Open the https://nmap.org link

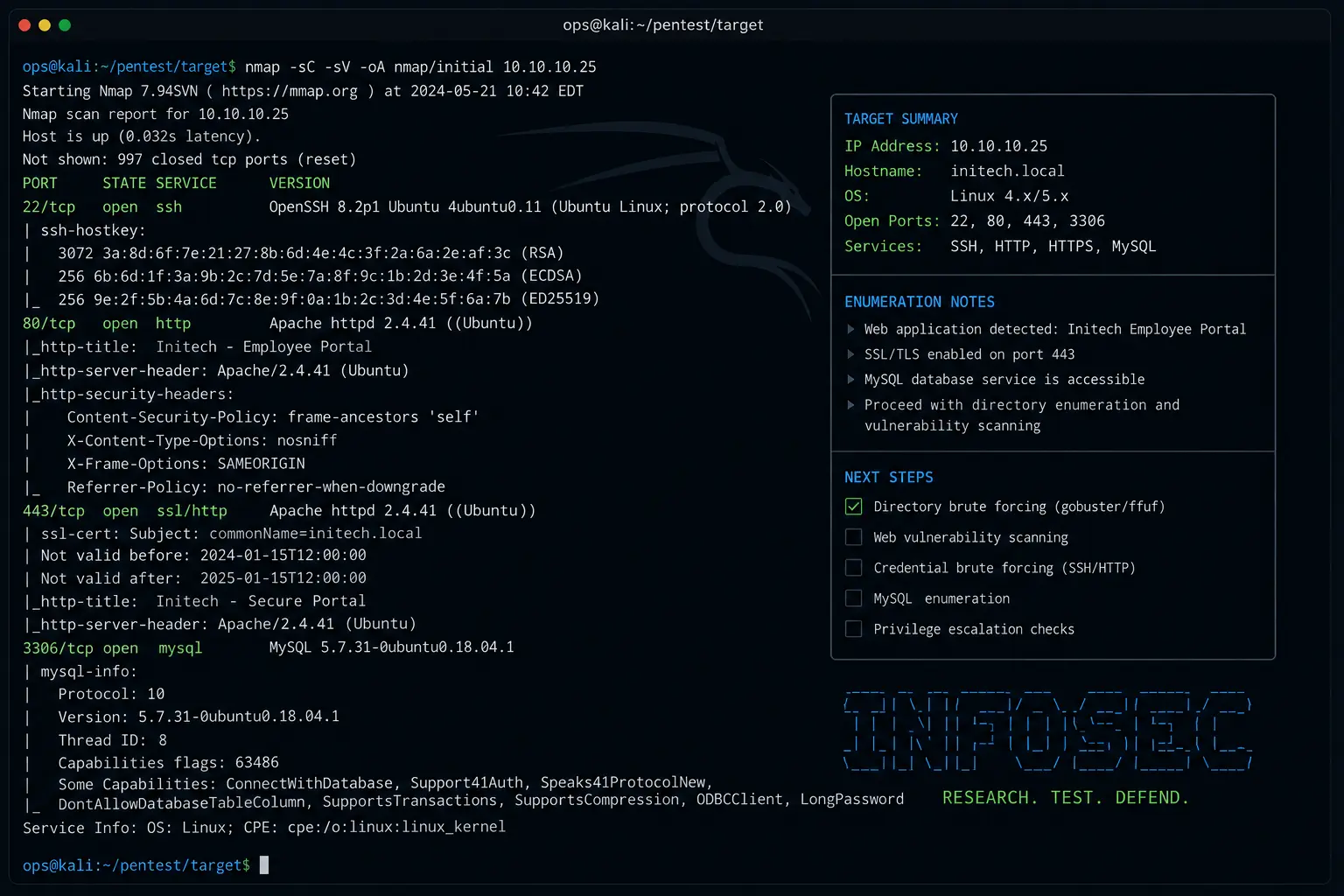click(290, 91)
